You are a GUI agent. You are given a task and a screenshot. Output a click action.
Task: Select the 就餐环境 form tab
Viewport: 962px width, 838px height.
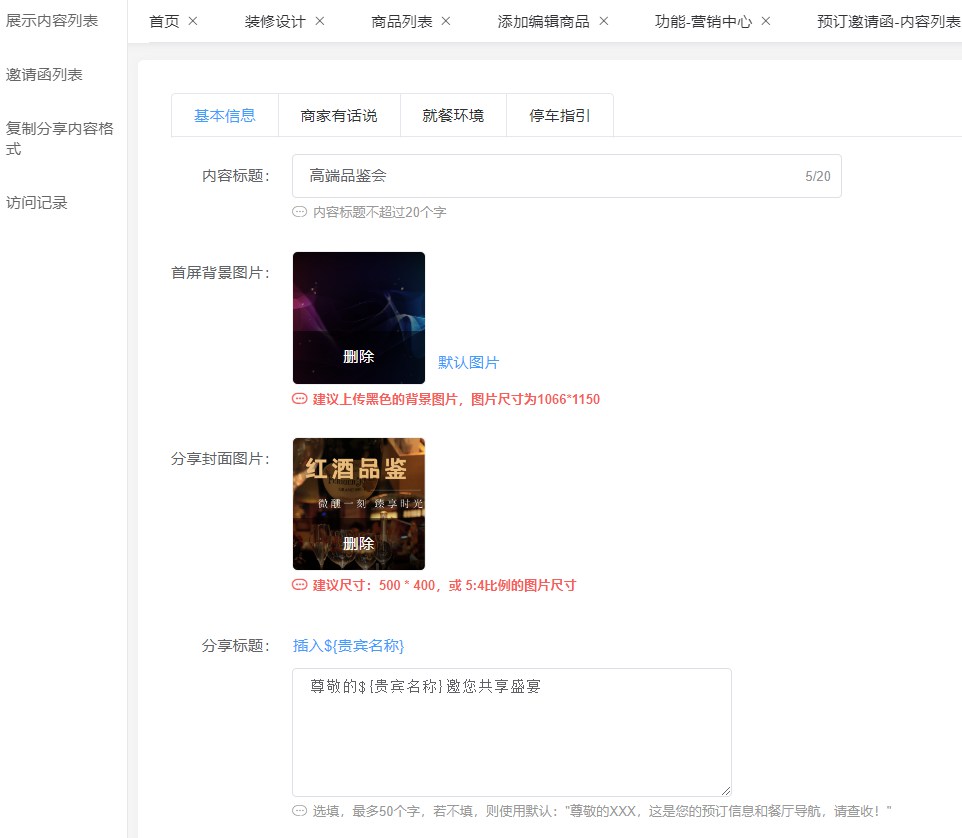(x=453, y=115)
